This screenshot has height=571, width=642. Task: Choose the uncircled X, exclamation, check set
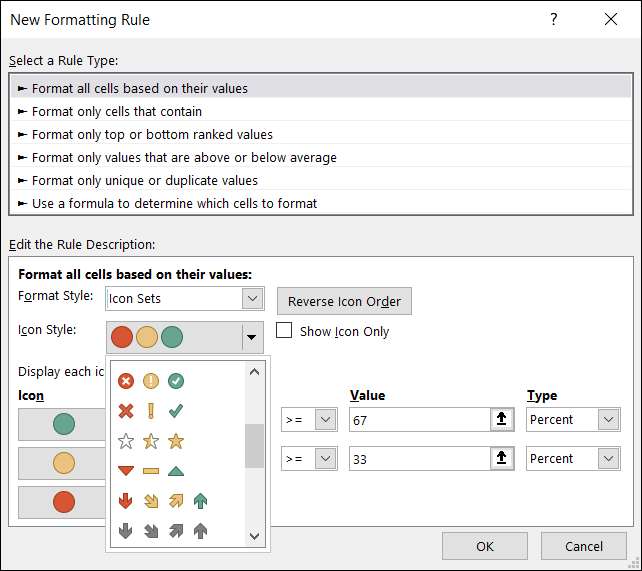(151, 411)
